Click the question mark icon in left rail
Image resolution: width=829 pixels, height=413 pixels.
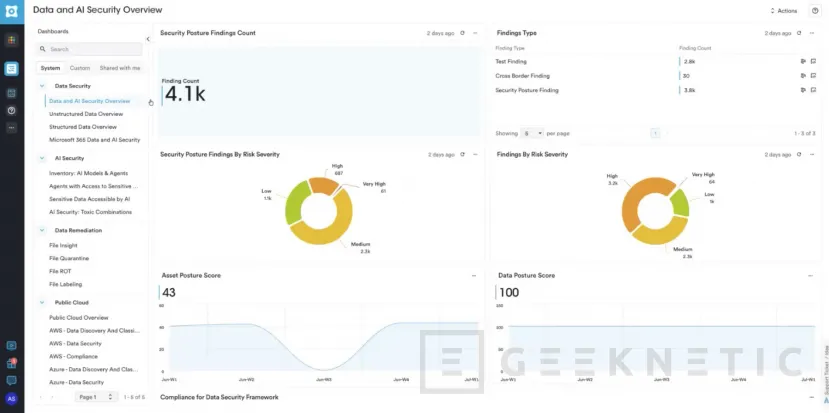click(12, 111)
